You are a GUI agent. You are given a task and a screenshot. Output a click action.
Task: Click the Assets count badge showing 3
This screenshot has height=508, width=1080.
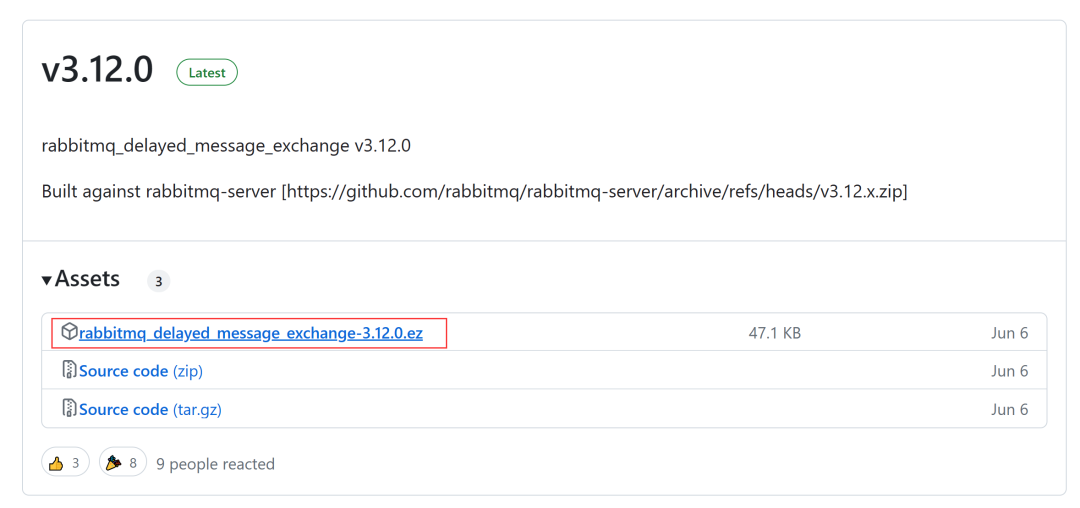[x=158, y=281]
